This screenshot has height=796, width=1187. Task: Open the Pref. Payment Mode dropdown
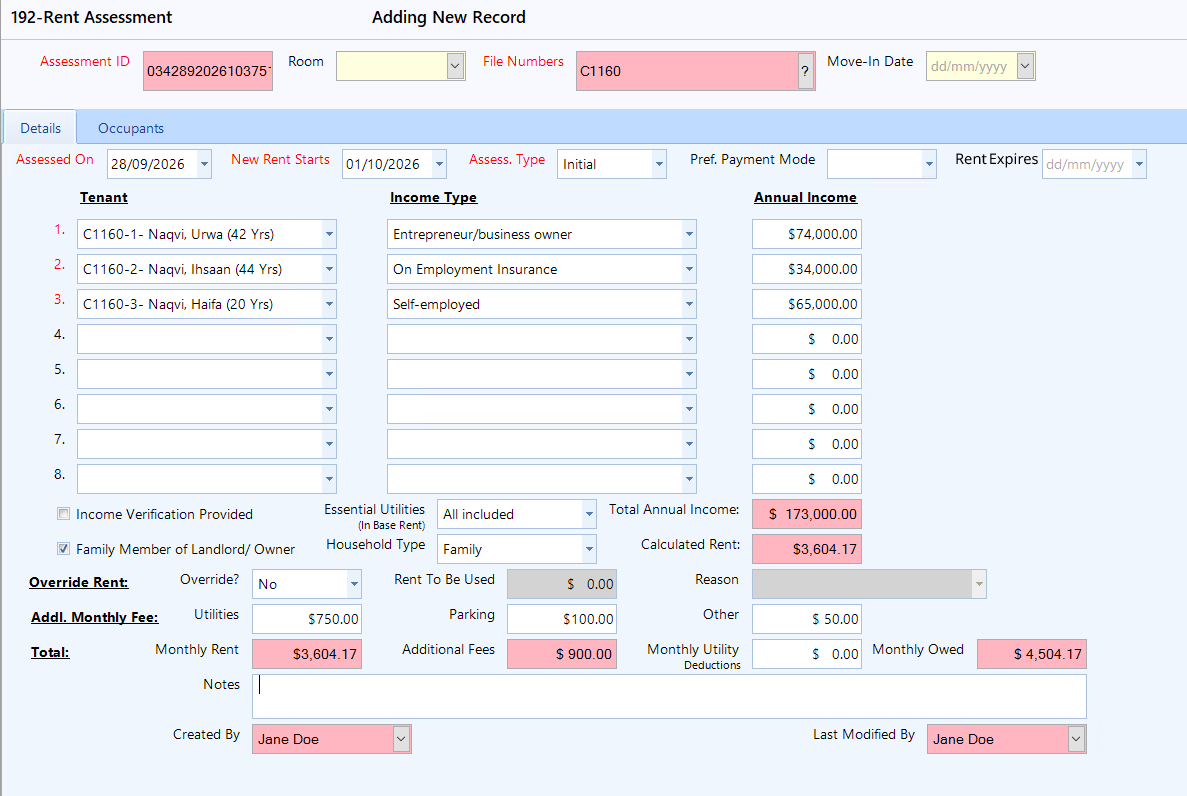929,164
